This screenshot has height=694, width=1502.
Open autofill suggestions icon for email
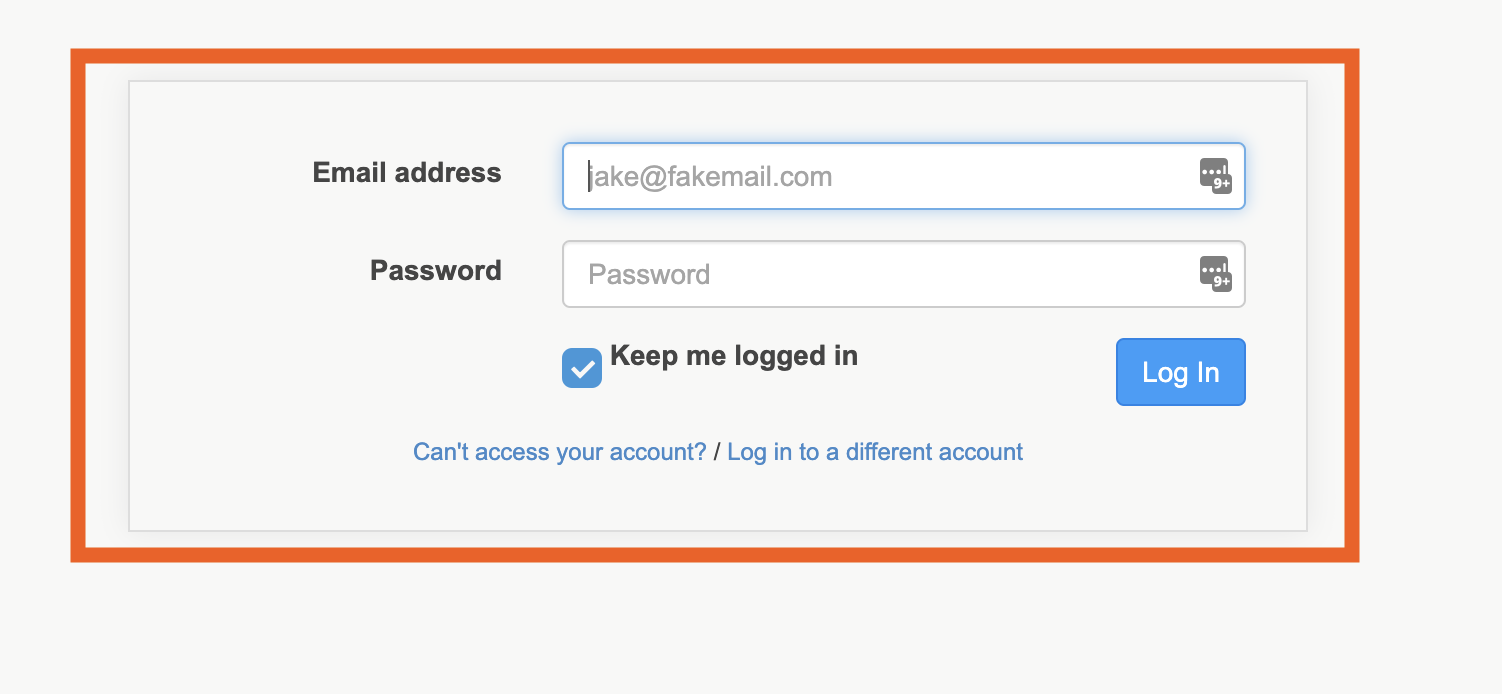[x=1215, y=176]
